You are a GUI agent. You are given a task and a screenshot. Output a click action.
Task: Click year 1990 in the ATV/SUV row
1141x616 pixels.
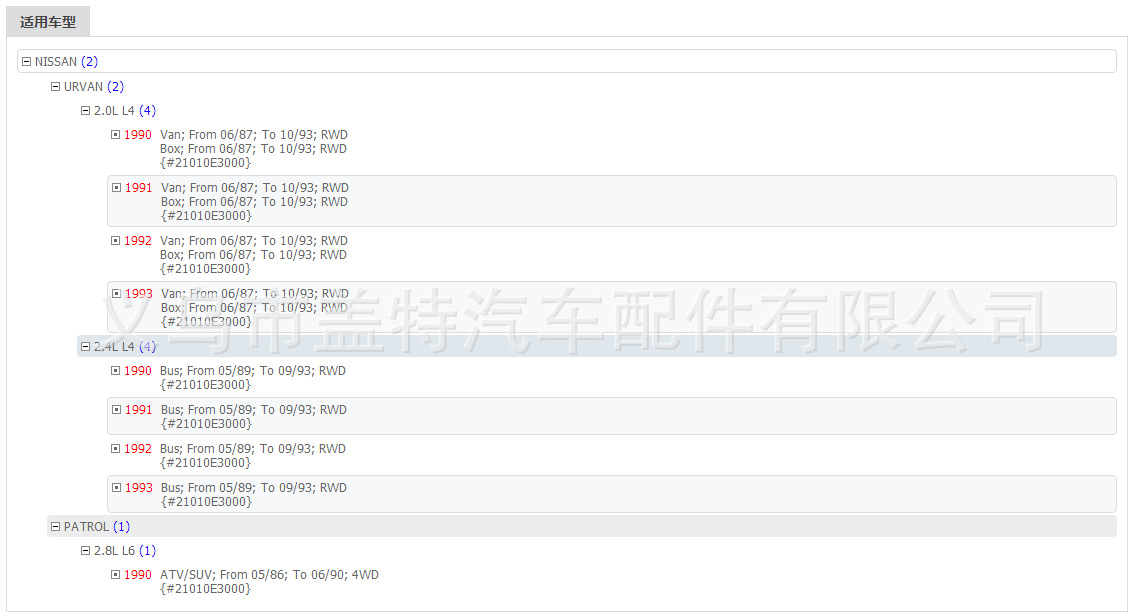tap(138, 575)
